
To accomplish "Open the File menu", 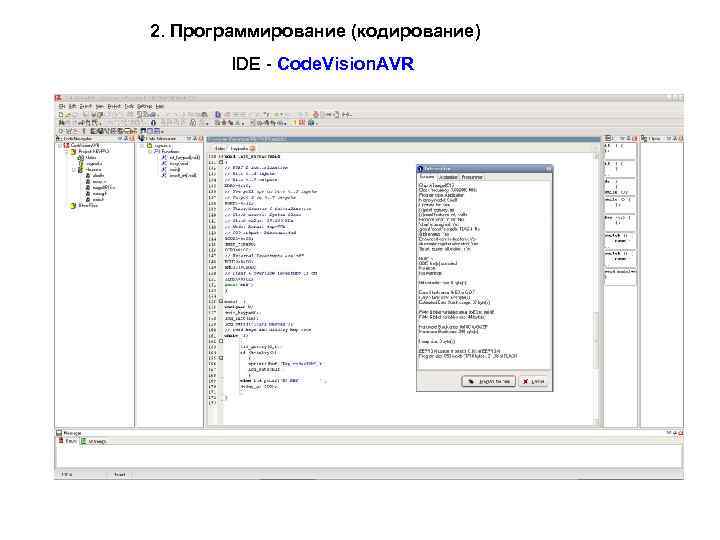I will tap(62, 107).
